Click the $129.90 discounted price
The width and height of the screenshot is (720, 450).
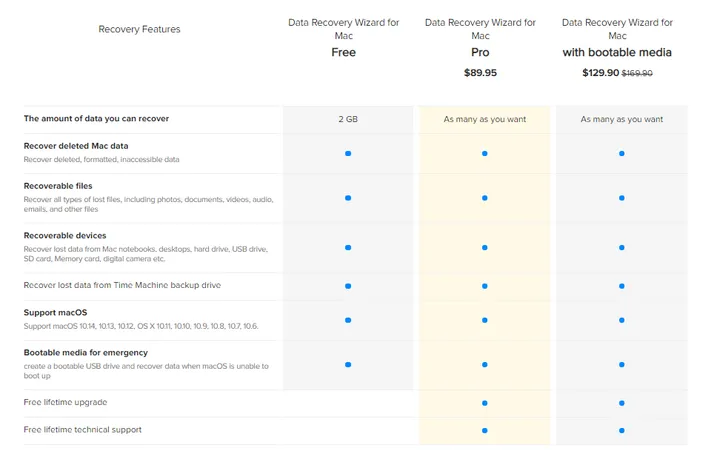pos(600,73)
